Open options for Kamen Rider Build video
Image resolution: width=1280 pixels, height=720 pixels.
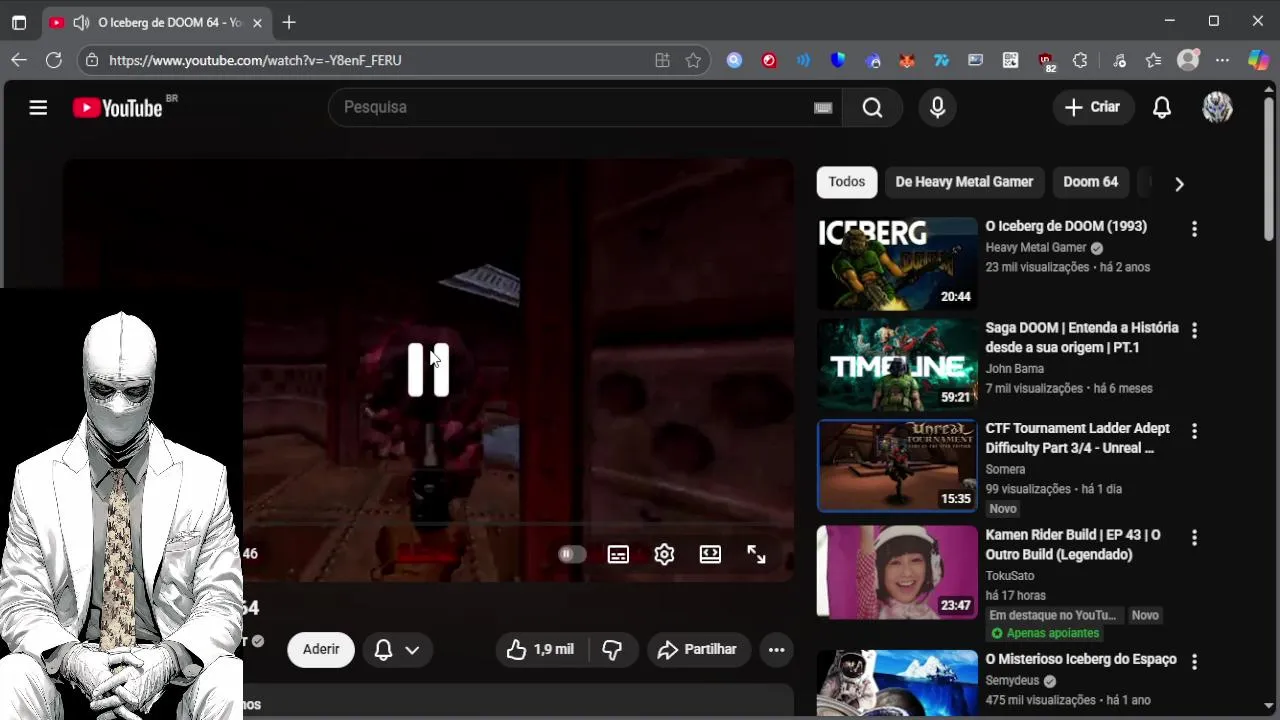(x=1194, y=538)
